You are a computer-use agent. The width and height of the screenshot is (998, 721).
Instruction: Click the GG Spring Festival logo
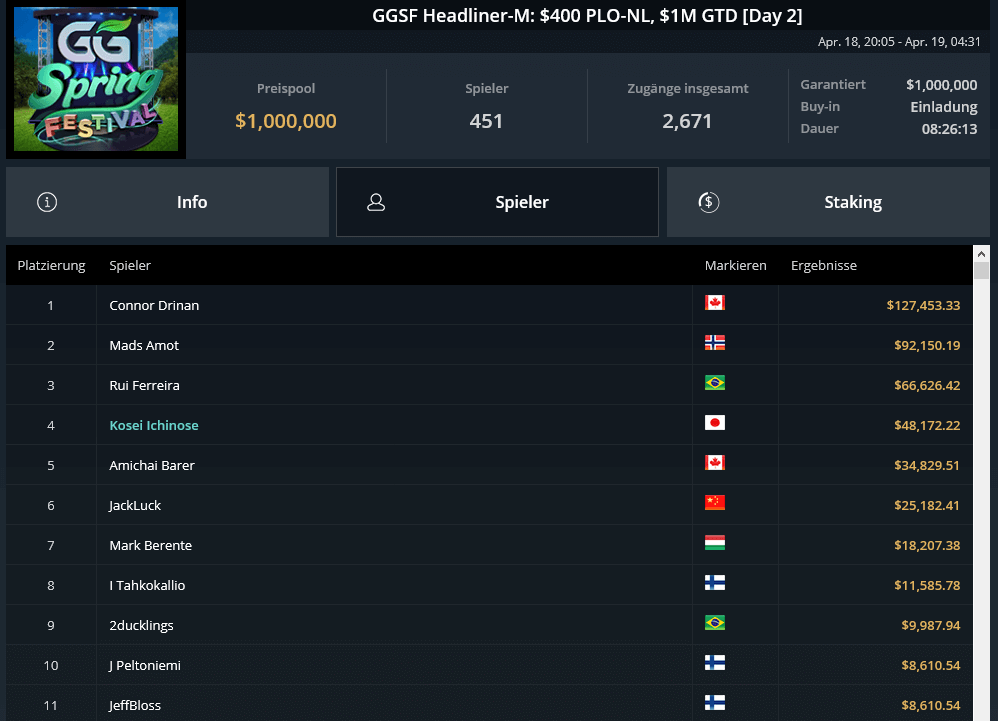(x=95, y=80)
